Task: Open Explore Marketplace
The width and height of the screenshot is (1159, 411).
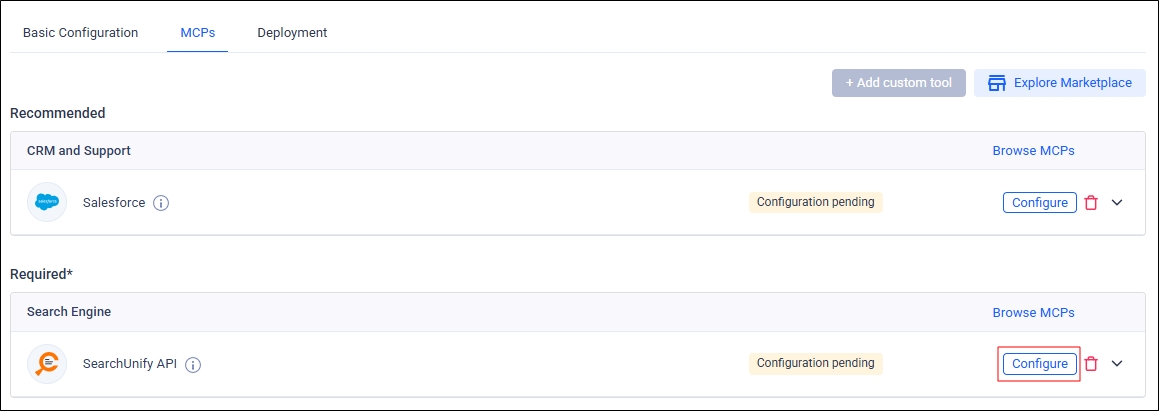Action: click(1060, 83)
